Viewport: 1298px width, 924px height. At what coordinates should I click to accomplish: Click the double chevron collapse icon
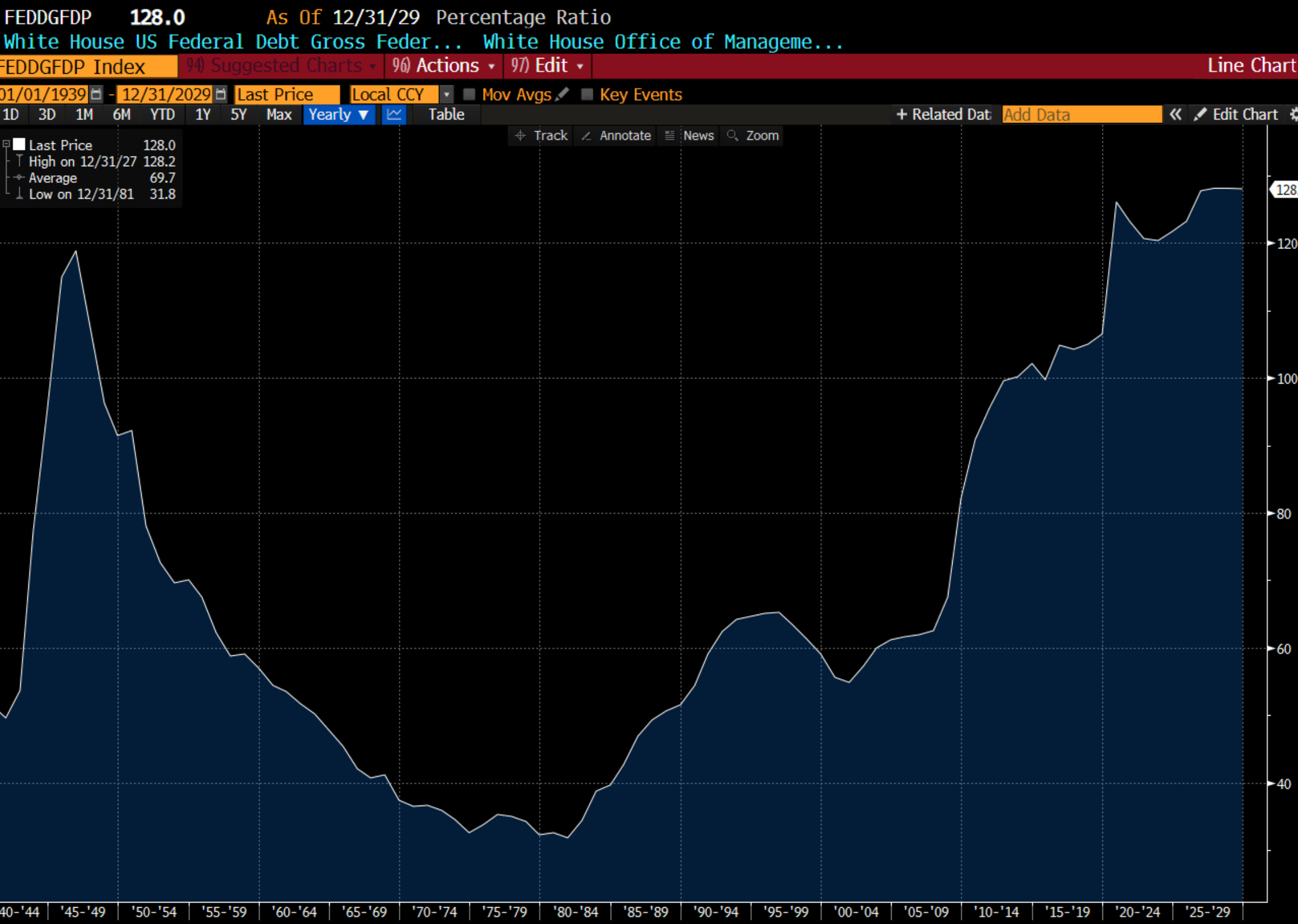click(x=1176, y=114)
